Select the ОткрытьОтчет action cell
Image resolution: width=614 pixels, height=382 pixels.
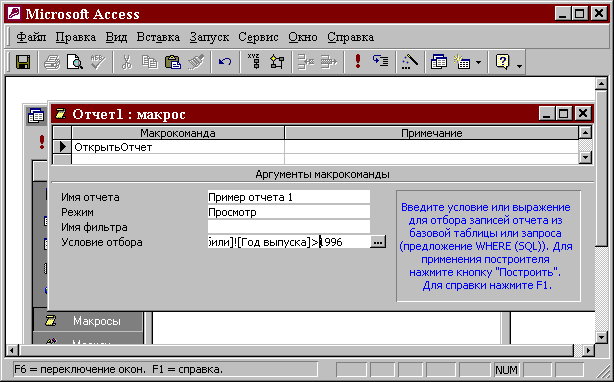[x=178, y=147]
